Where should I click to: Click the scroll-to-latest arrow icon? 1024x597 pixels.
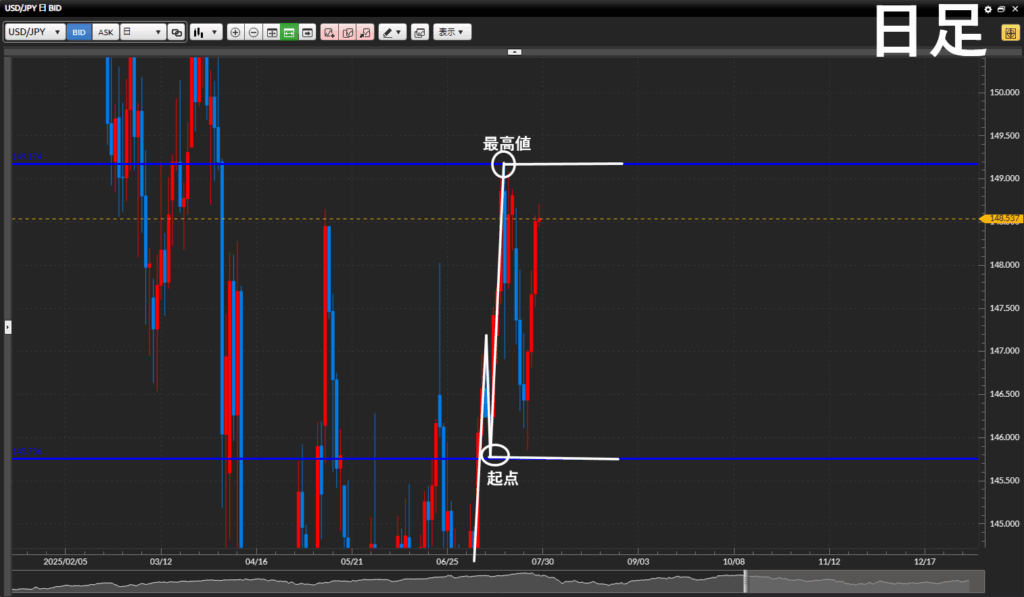tap(308, 32)
